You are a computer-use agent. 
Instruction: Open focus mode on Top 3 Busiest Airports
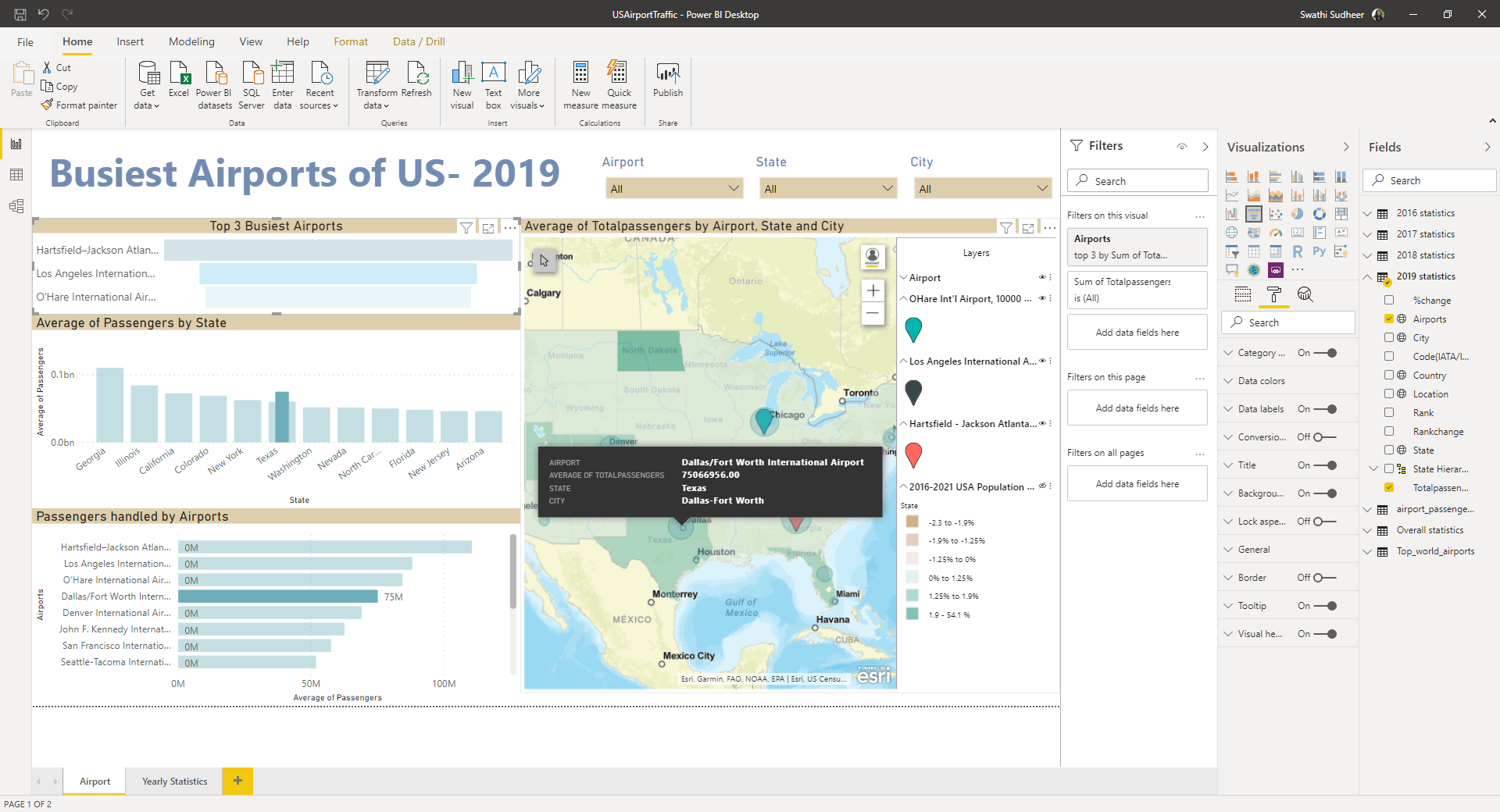(x=488, y=228)
